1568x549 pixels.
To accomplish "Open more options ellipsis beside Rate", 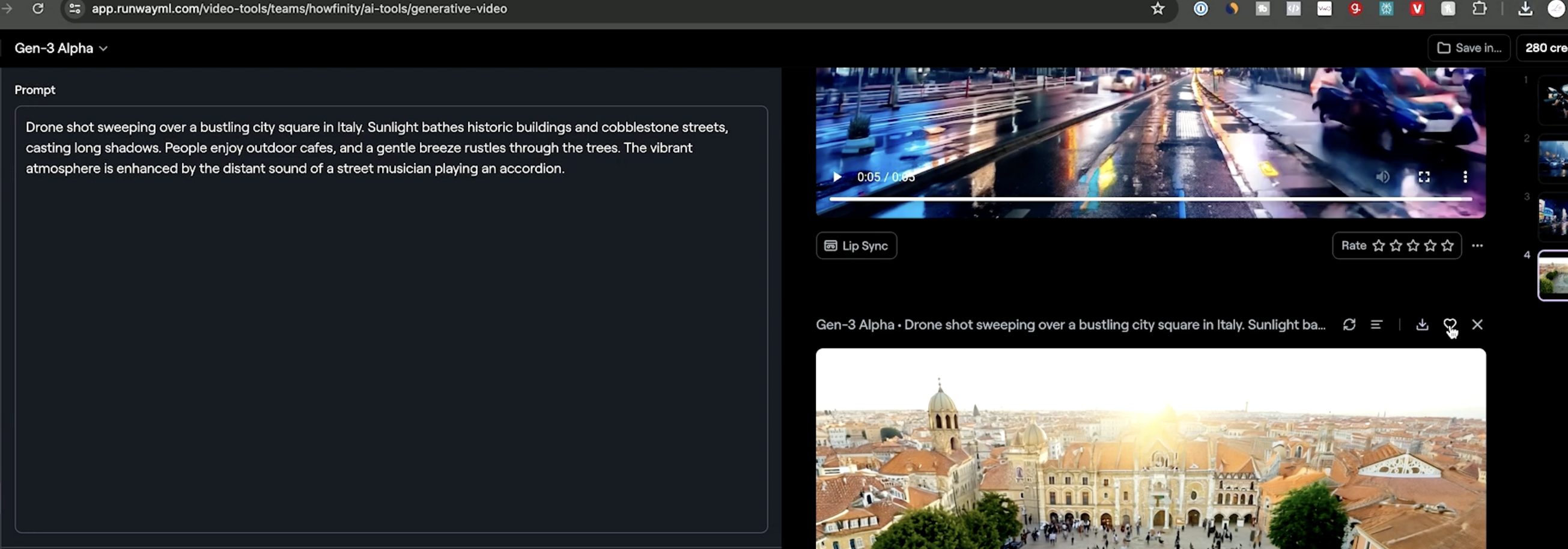I will tap(1477, 245).
